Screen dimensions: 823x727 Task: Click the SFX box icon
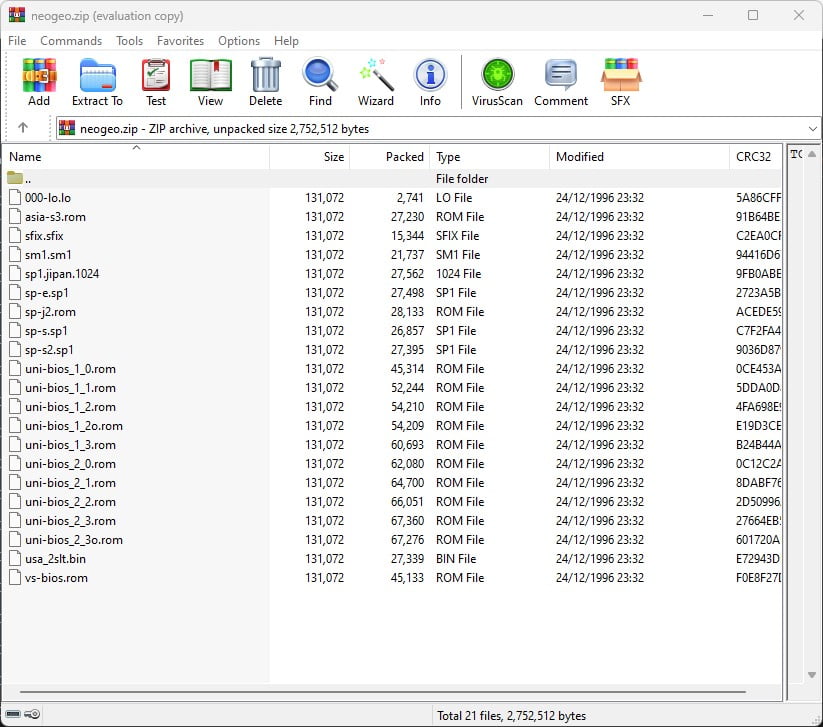pyautogui.click(x=620, y=75)
